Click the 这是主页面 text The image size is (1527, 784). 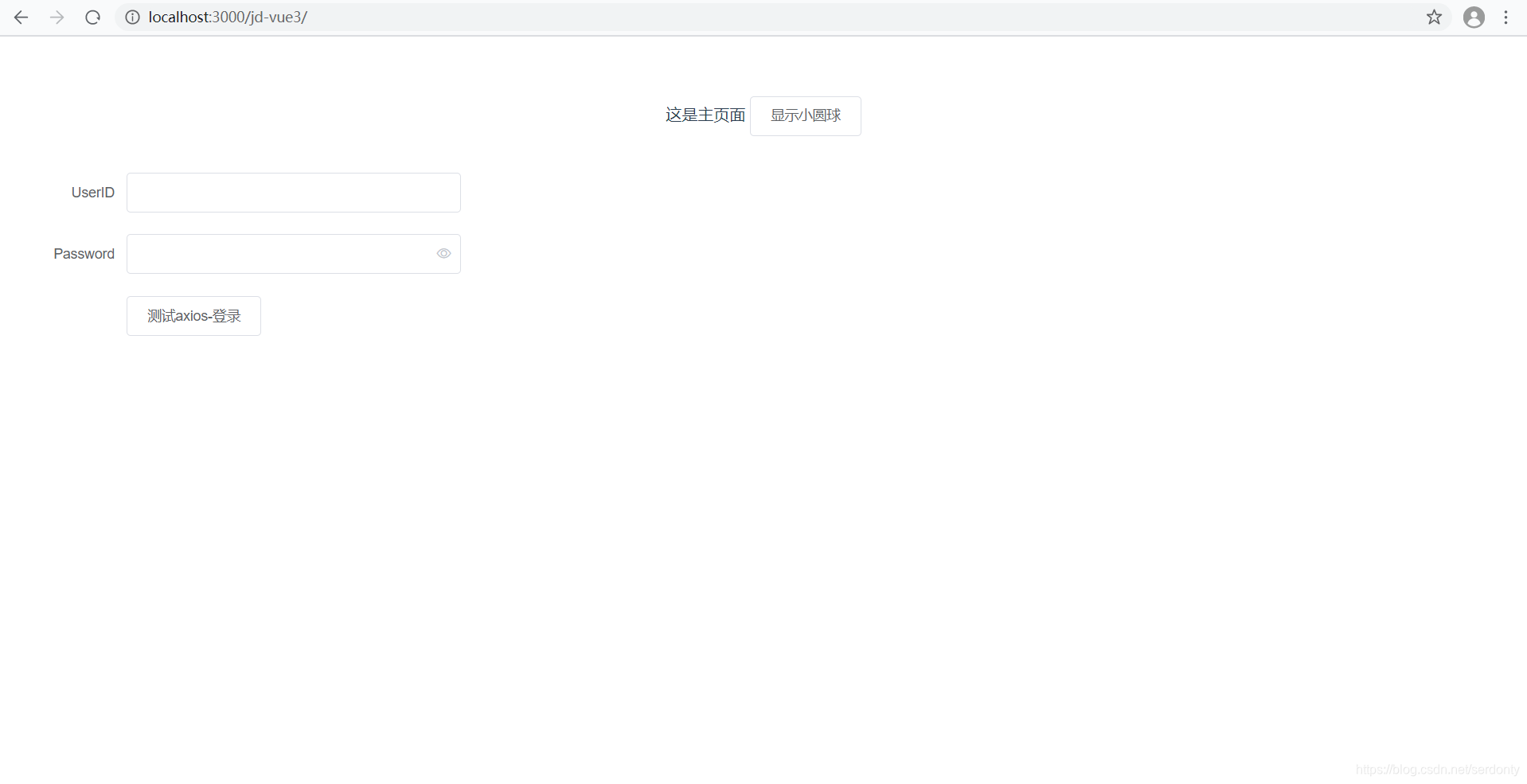click(705, 115)
